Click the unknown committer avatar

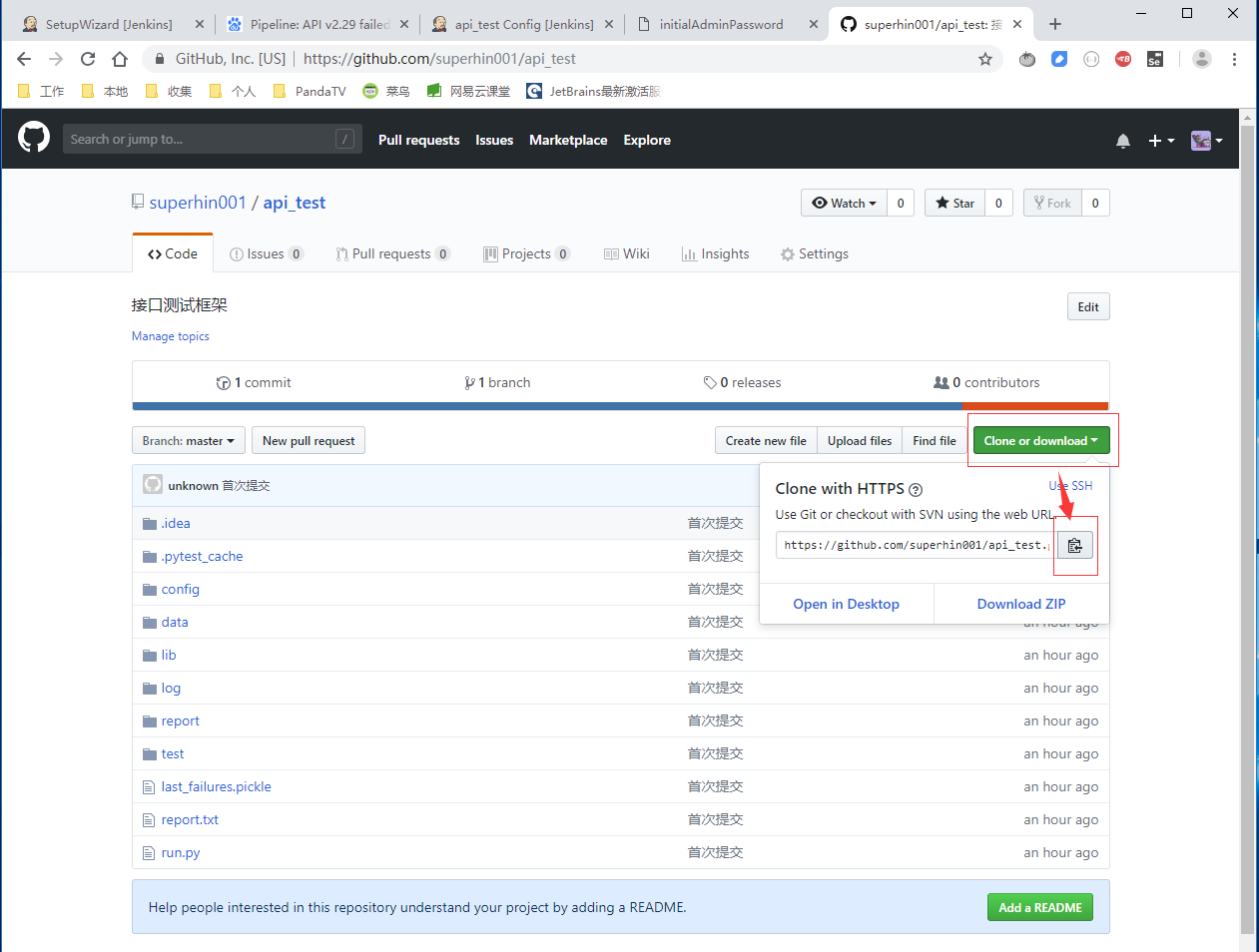pyautogui.click(x=153, y=484)
